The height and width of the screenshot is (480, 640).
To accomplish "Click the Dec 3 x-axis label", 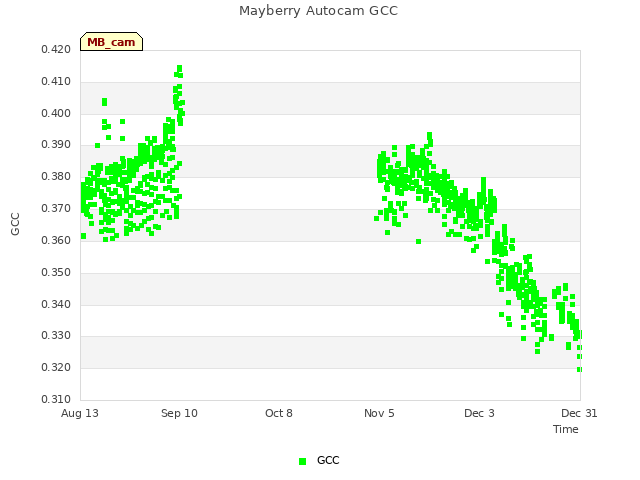I will pyautogui.click(x=479, y=413).
